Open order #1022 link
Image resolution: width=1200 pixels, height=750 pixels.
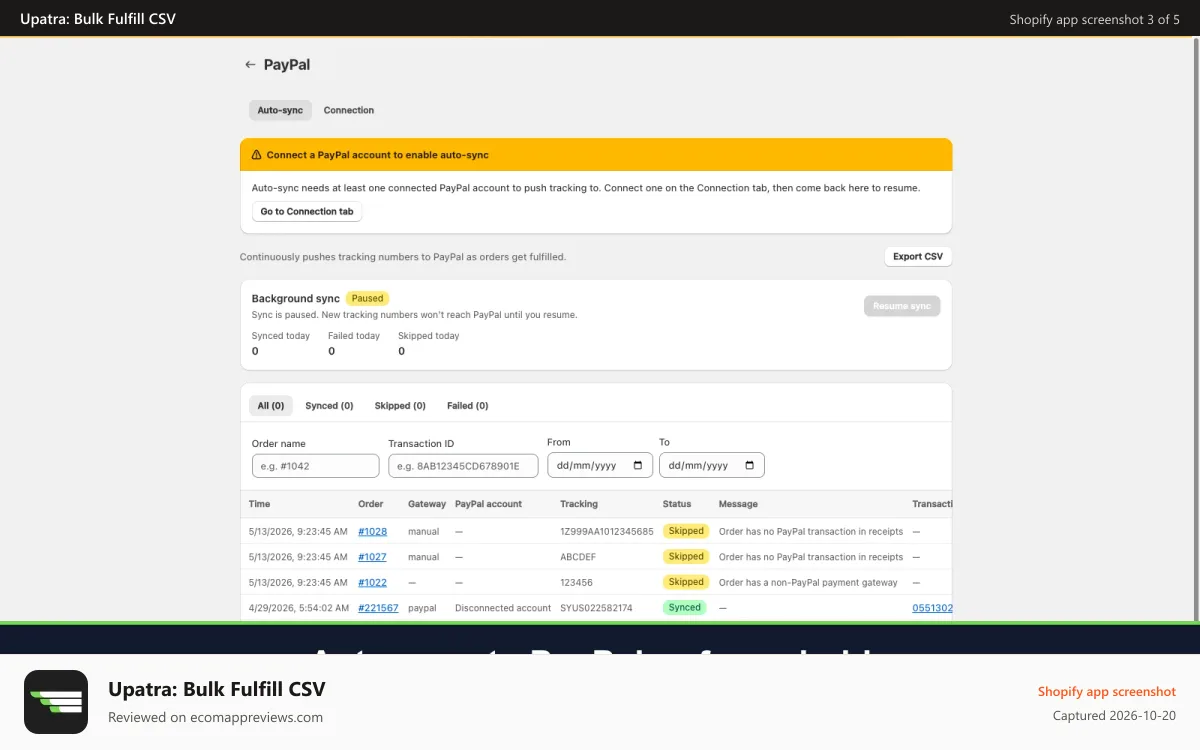[x=373, y=582]
